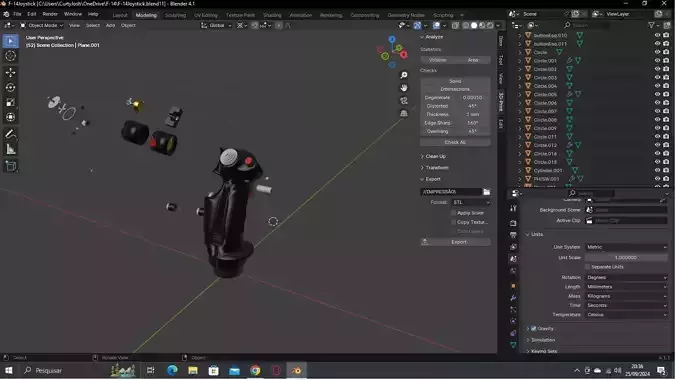Click the Check All button
Screen dimensions: 676x380
[x=455, y=142]
